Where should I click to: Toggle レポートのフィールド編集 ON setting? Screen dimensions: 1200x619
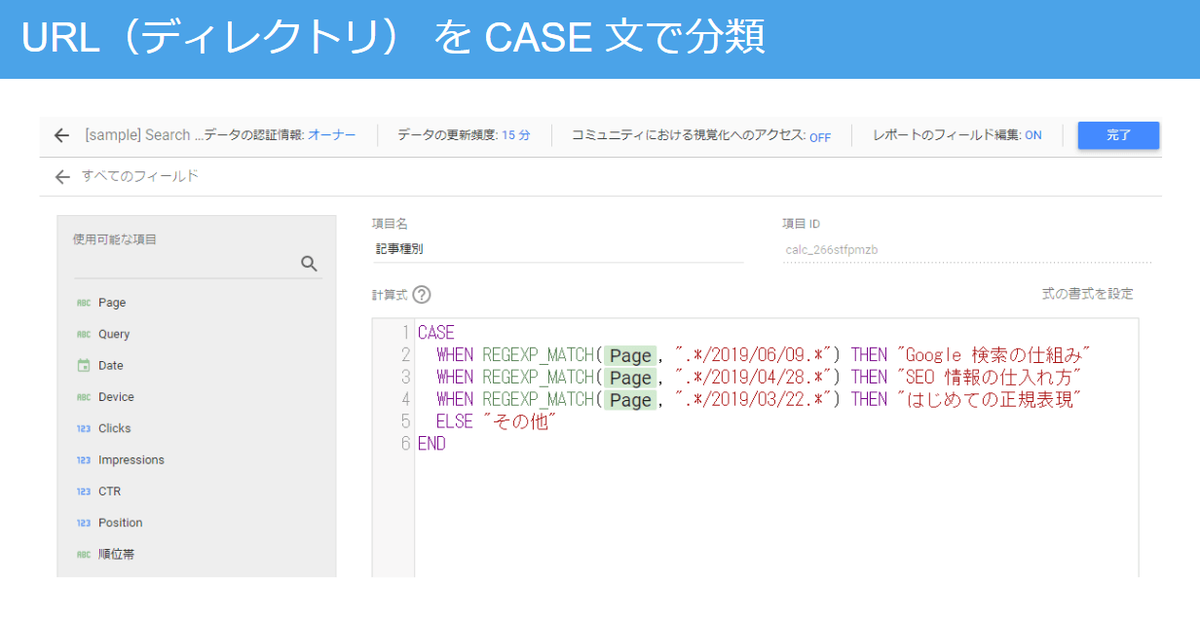pos(1033,135)
